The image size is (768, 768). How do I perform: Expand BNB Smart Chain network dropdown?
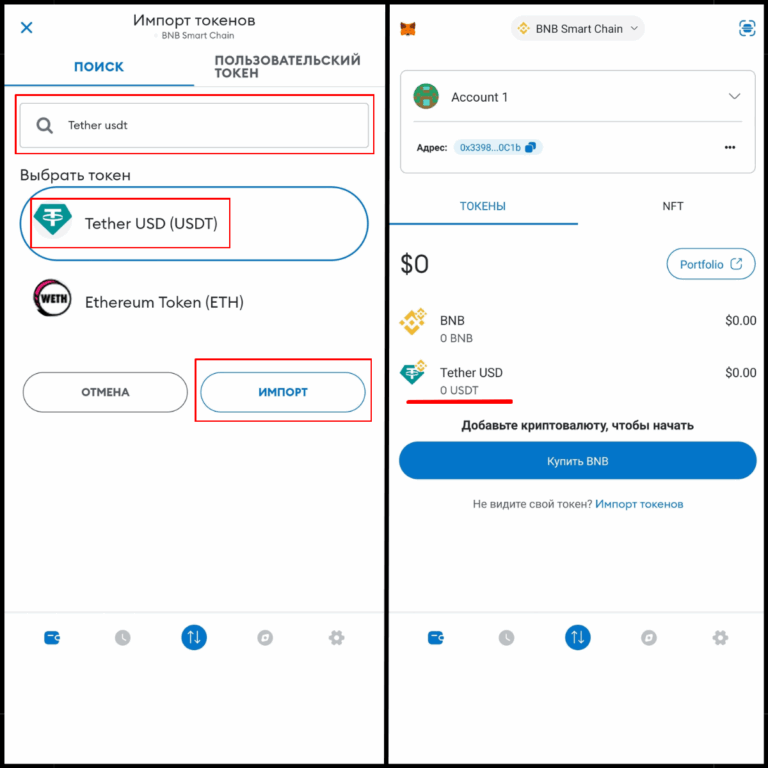point(577,28)
